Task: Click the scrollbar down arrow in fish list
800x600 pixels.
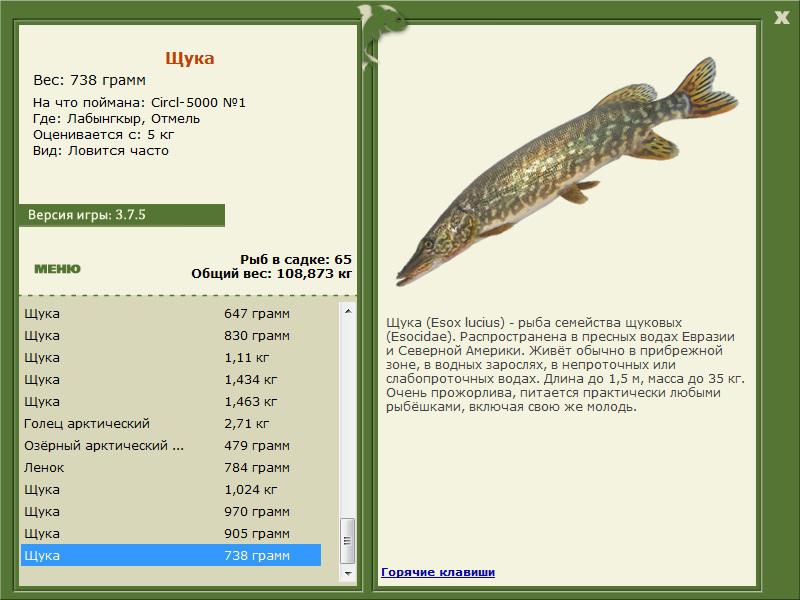Action: click(348, 573)
